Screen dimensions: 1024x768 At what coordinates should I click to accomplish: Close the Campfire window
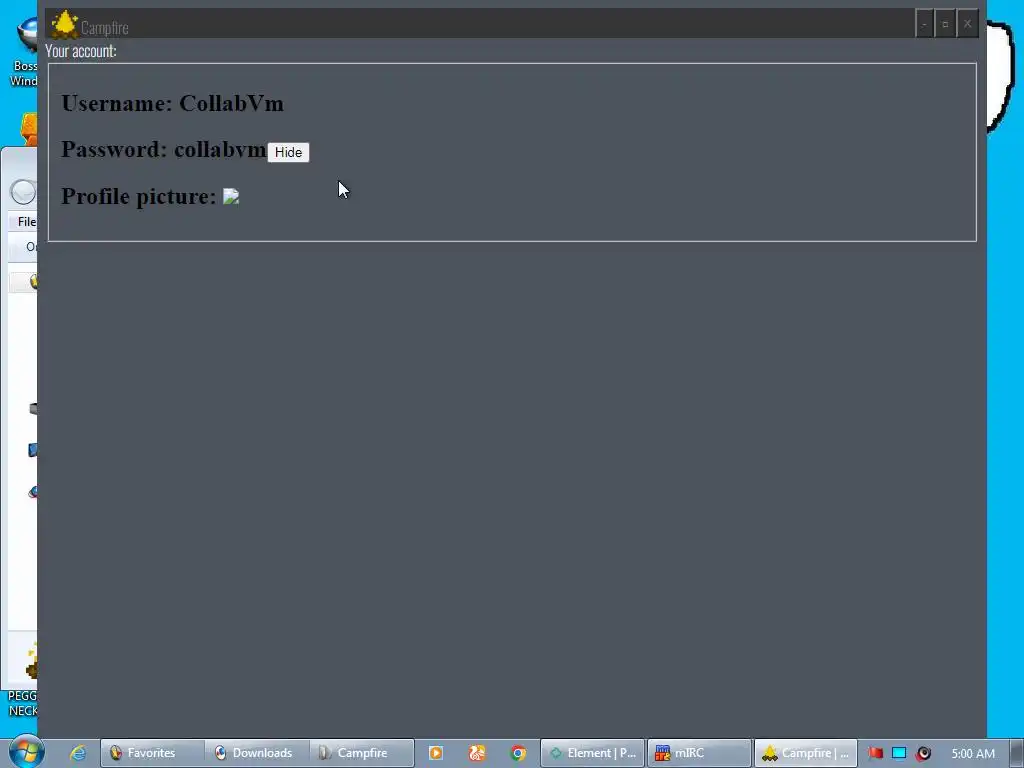(967, 24)
